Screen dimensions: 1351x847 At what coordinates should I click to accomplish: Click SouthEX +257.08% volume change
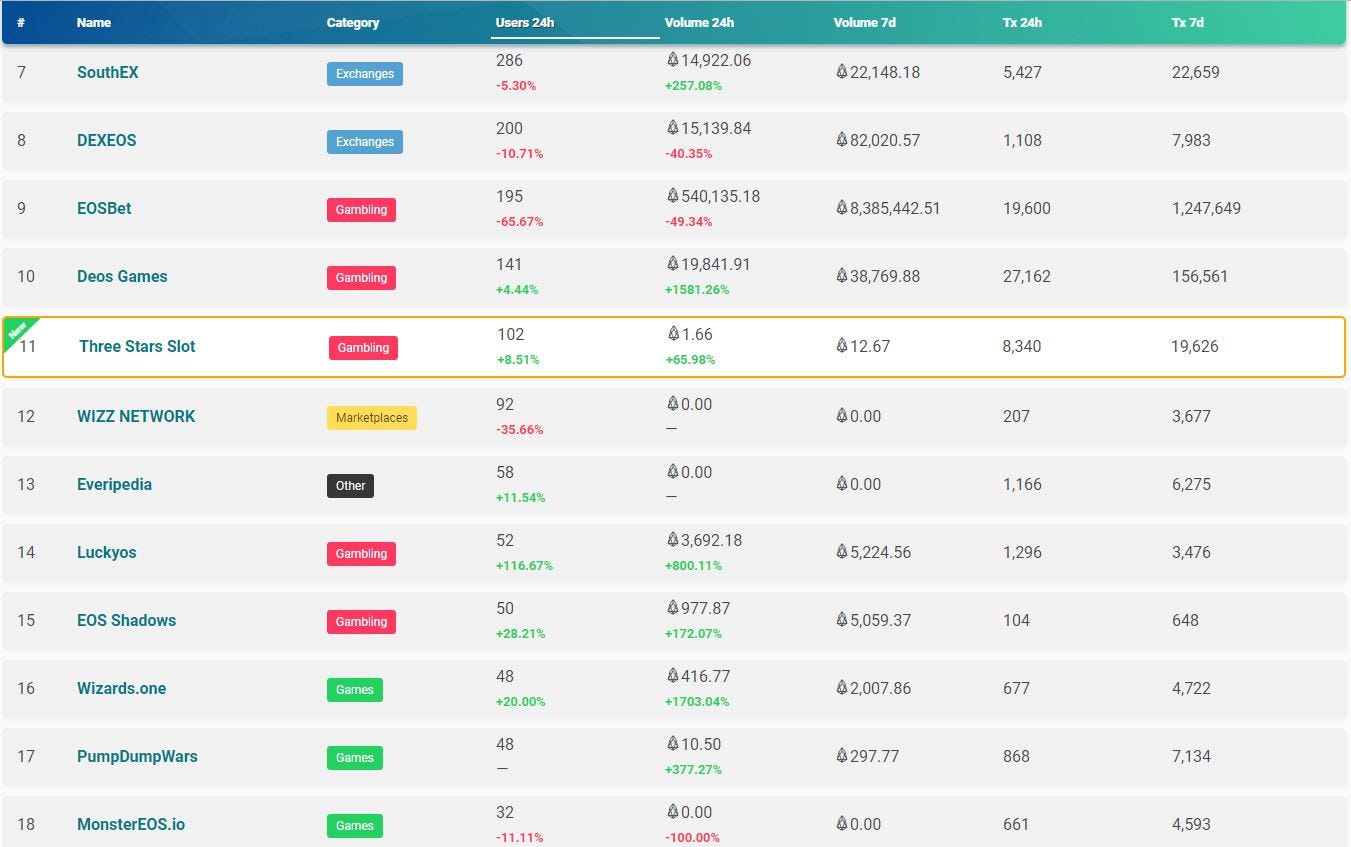tap(693, 86)
